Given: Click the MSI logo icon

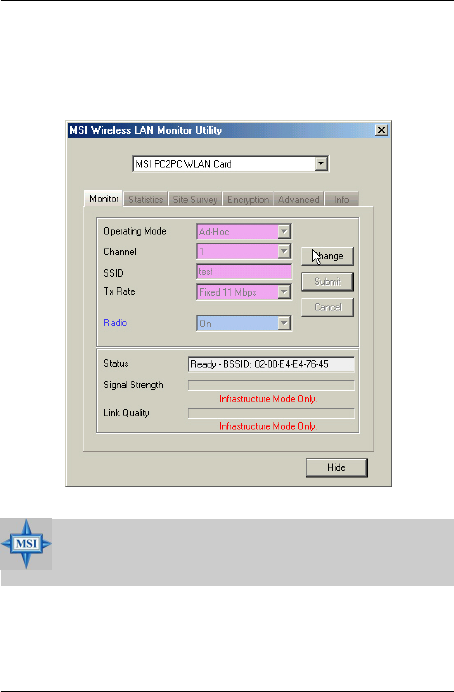Looking at the screenshot, I should pyautogui.click(x=26, y=544).
